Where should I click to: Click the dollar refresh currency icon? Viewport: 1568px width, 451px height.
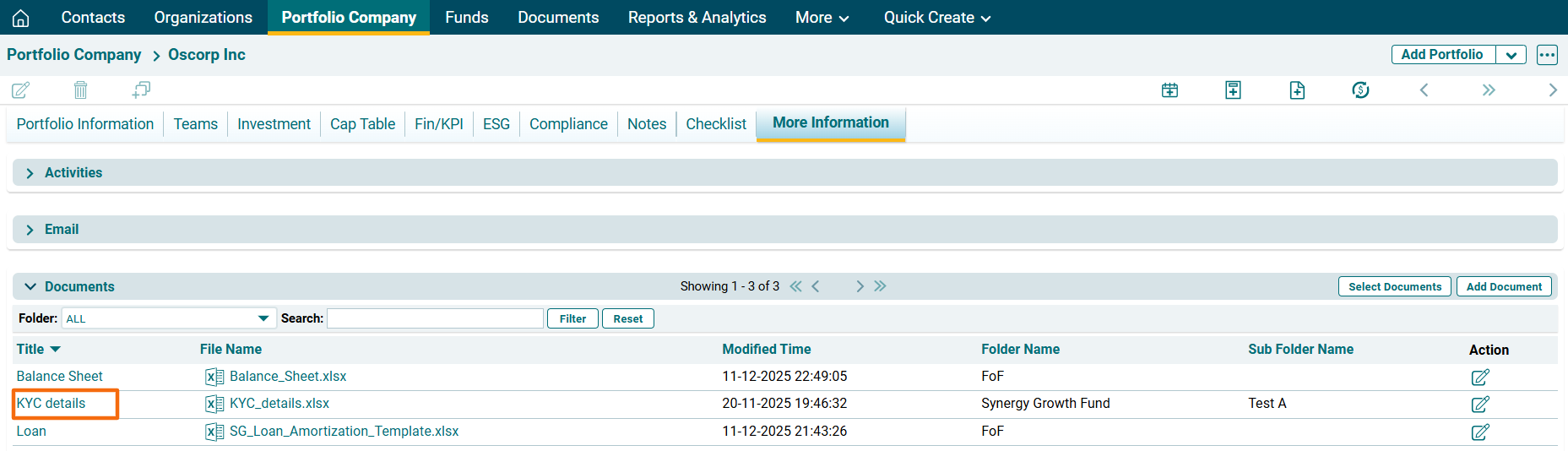[x=1360, y=90]
